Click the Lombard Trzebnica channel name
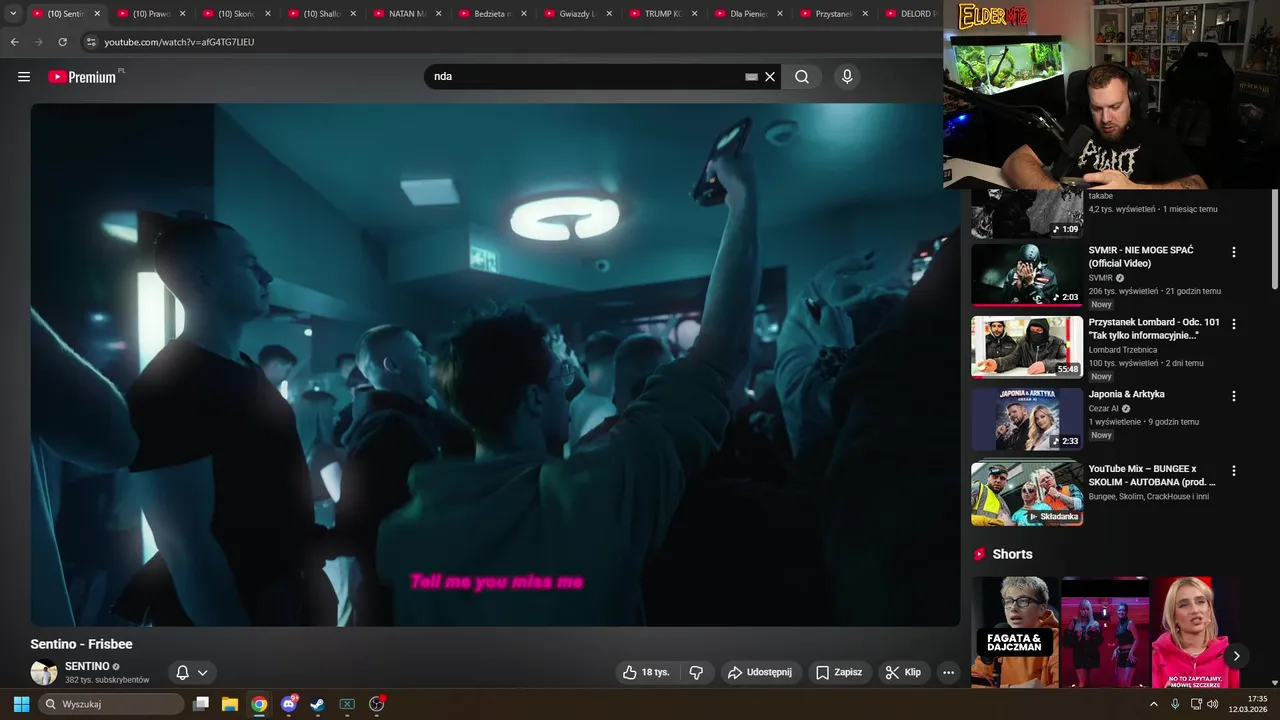This screenshot has height=720, width=1280. (x=1123, y=350)
